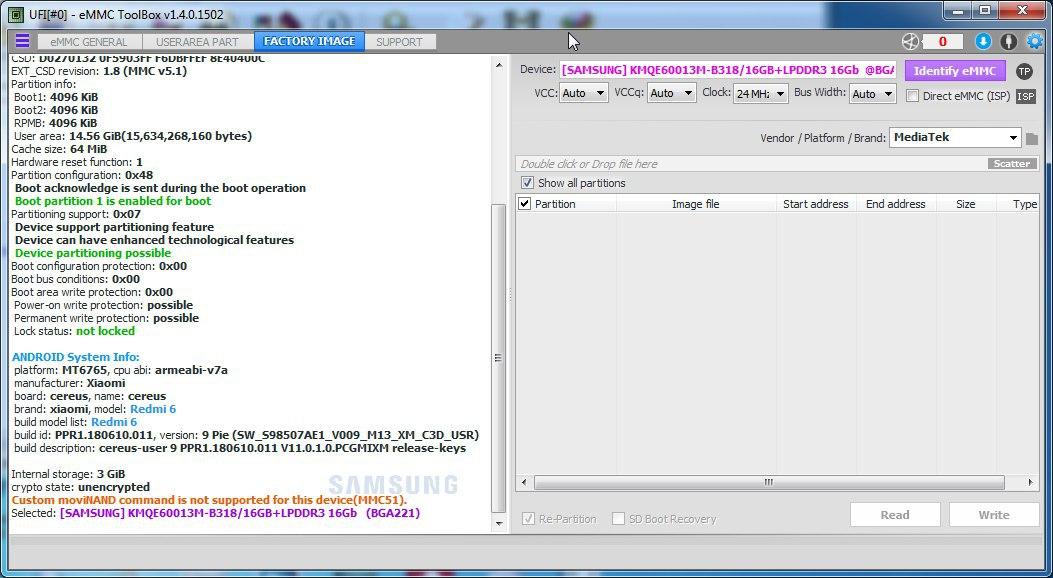Click the Device name field

729,70
